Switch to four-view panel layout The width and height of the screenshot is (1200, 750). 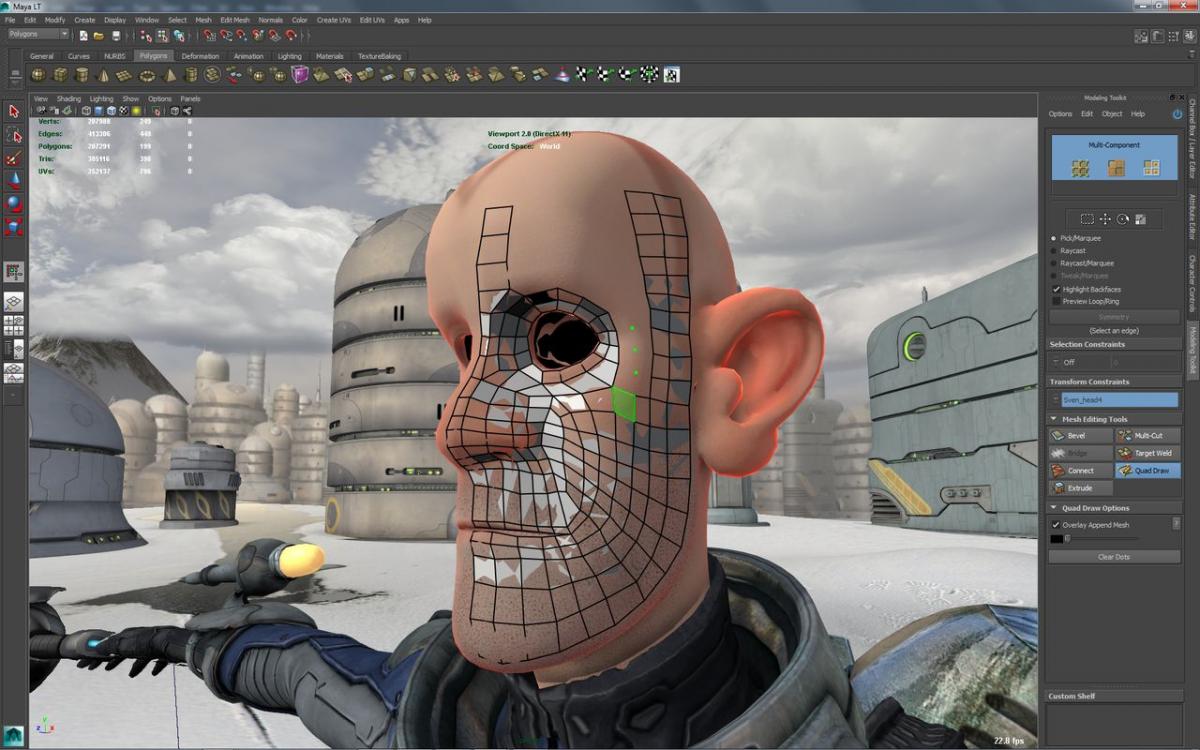(14, 325)
